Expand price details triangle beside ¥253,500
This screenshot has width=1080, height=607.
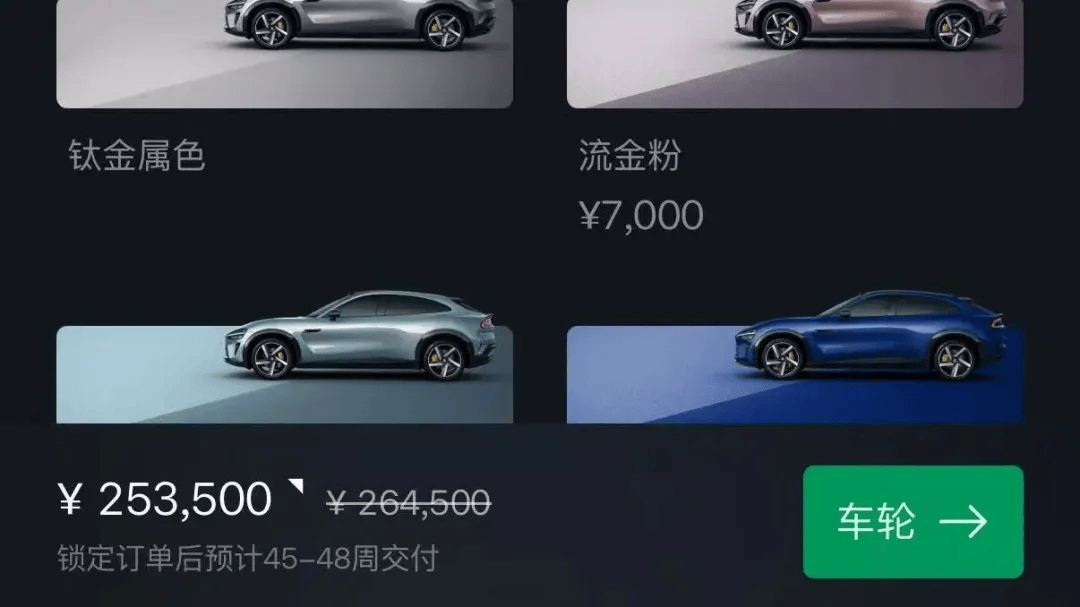point(296,486)
